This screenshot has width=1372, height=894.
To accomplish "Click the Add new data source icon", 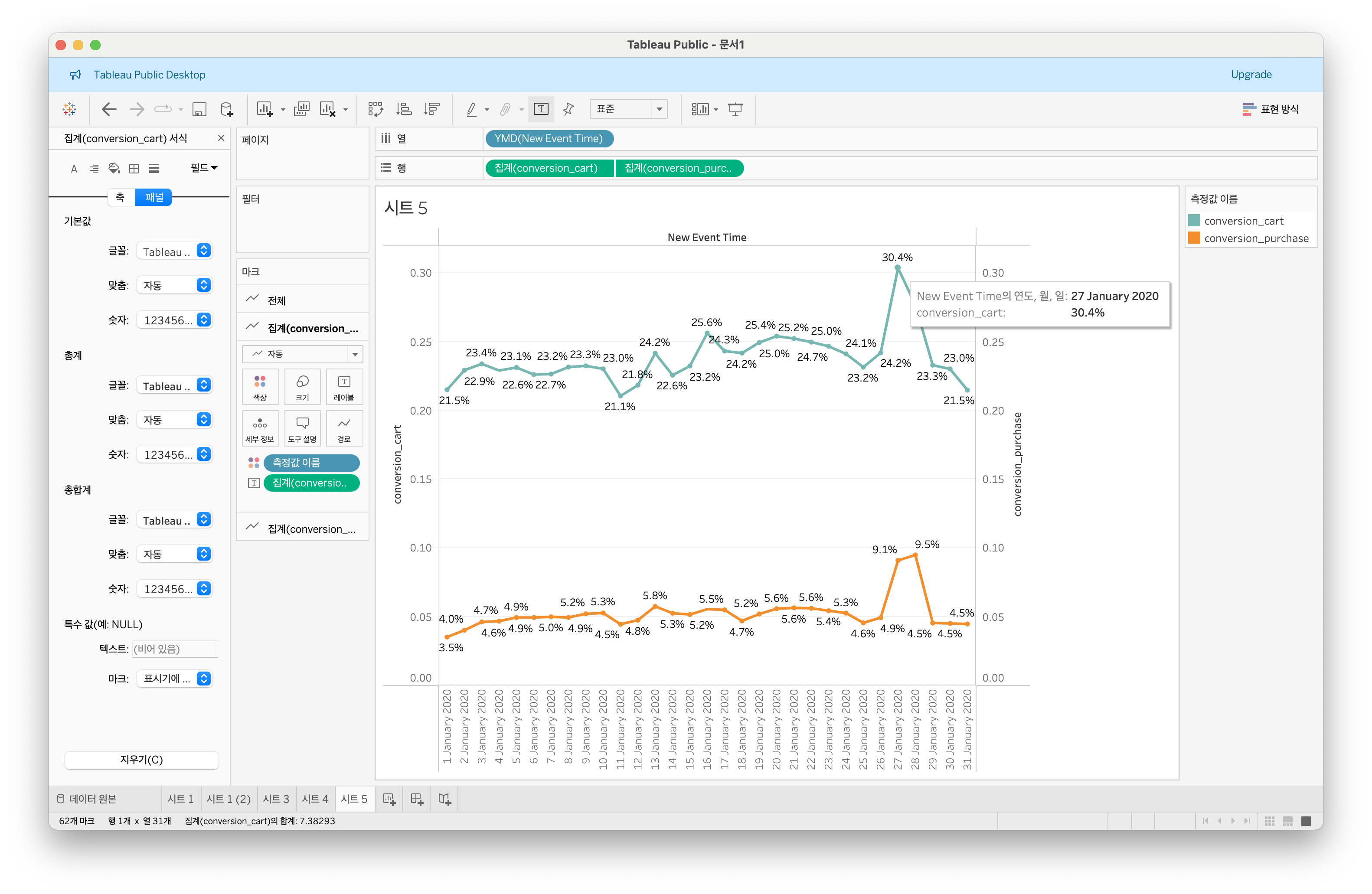I will tap(227, 110).
